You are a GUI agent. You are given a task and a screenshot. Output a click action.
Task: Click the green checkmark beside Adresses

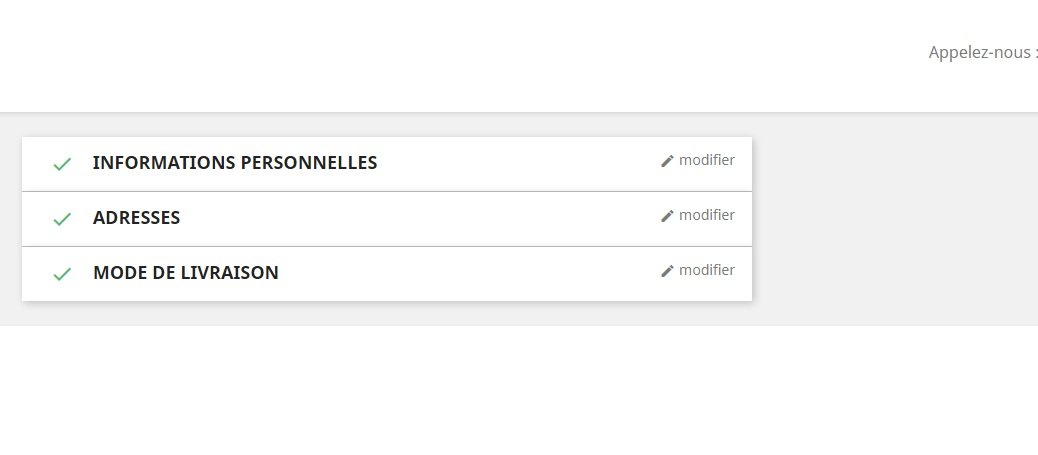coord(62,219)
